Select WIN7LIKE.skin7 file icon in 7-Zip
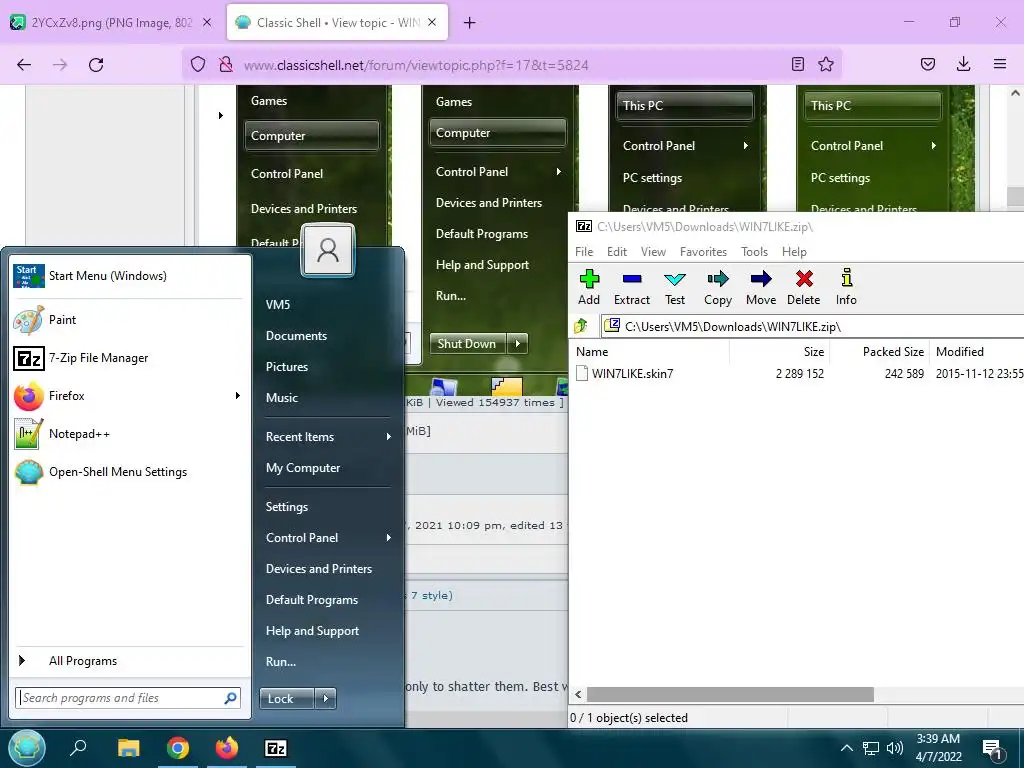Screen dimensions: 1024x768 (x=581, y=374)
